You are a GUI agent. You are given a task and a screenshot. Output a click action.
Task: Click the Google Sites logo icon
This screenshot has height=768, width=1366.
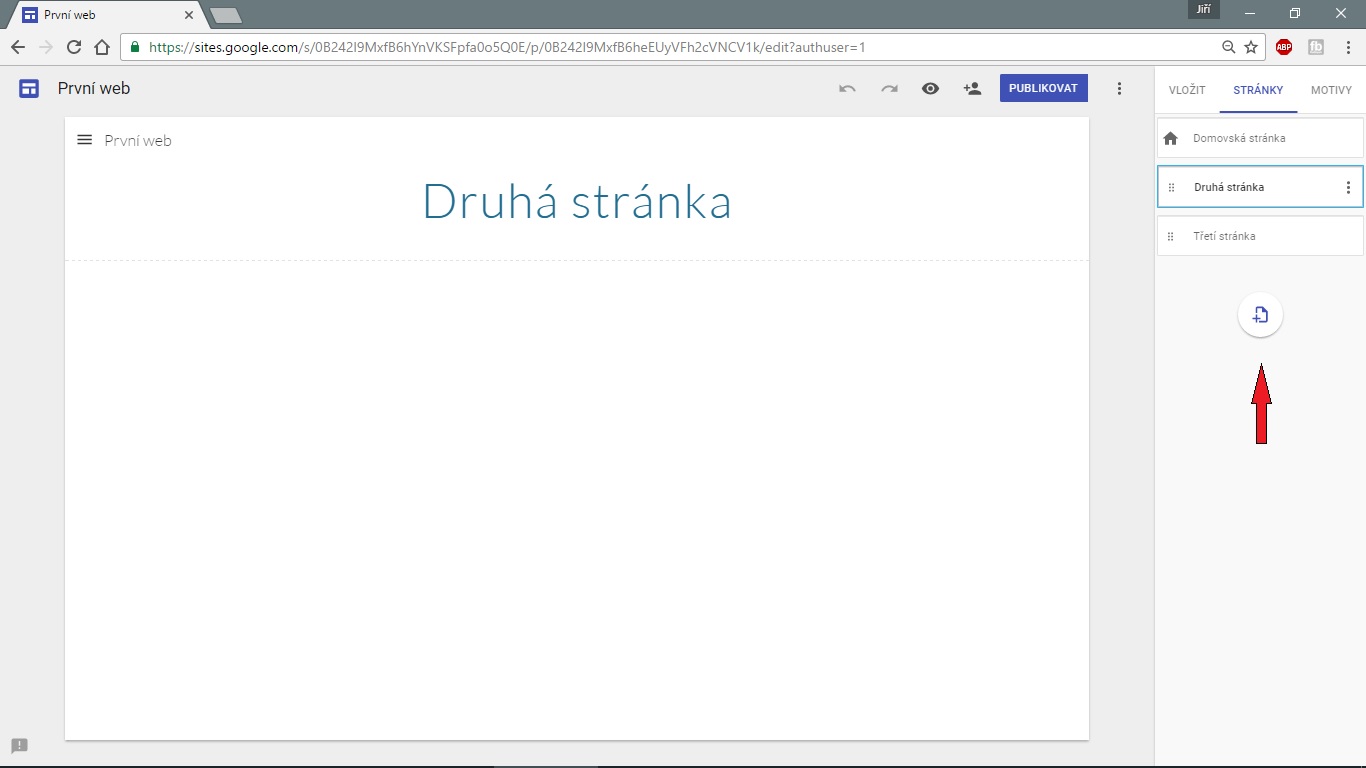point(29,88)
